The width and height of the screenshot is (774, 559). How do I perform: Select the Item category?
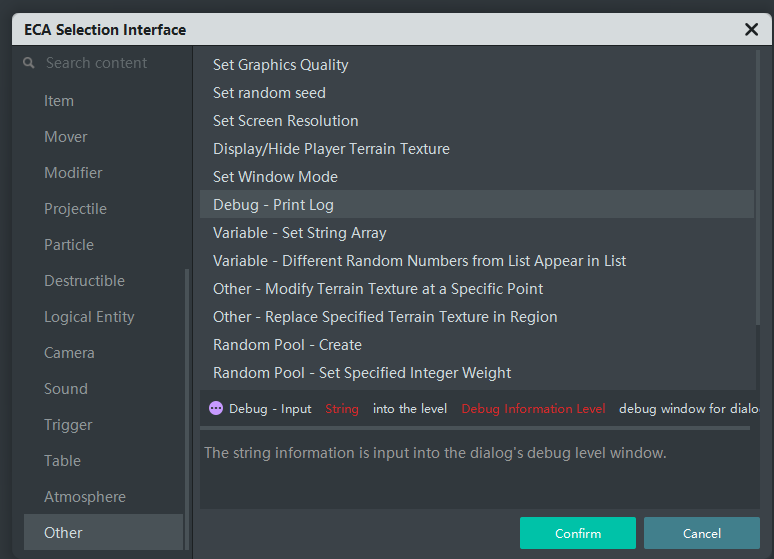coord(59,101)
